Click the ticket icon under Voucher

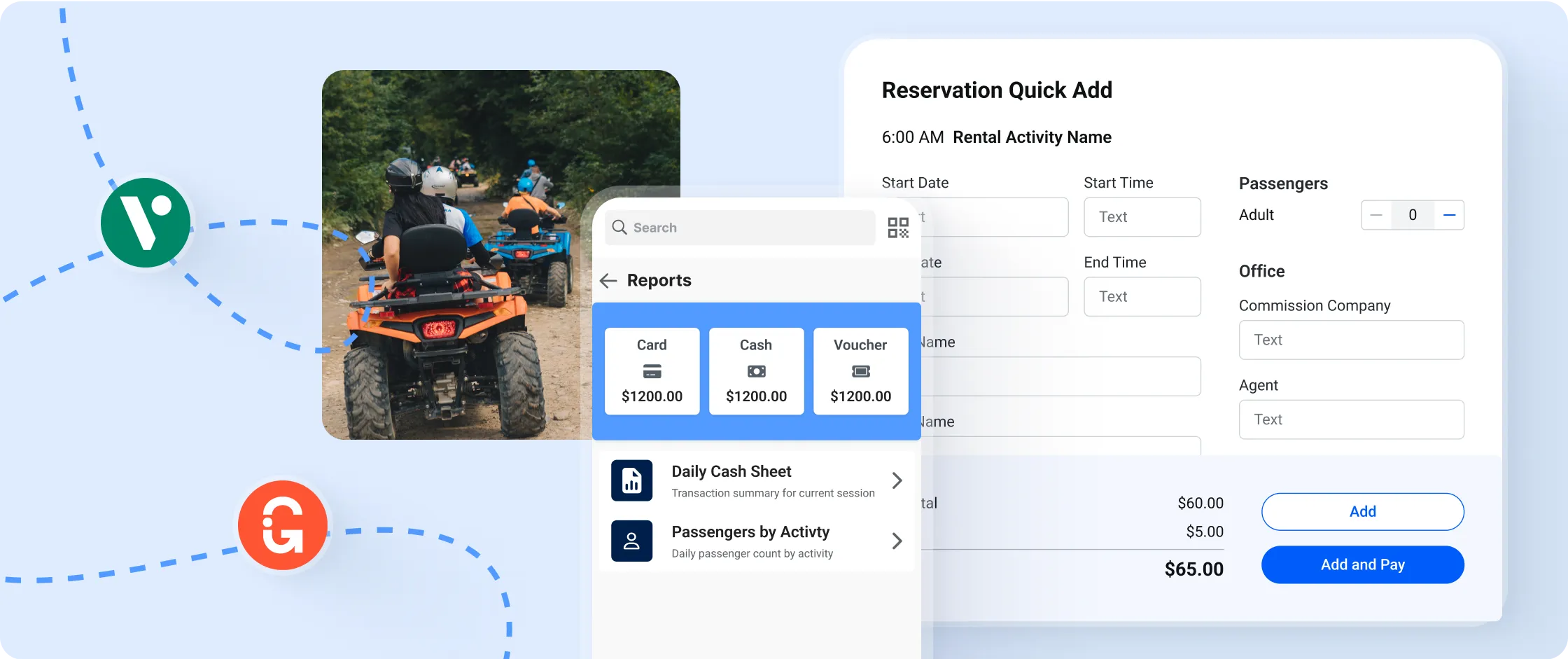[x=860, y=371]
